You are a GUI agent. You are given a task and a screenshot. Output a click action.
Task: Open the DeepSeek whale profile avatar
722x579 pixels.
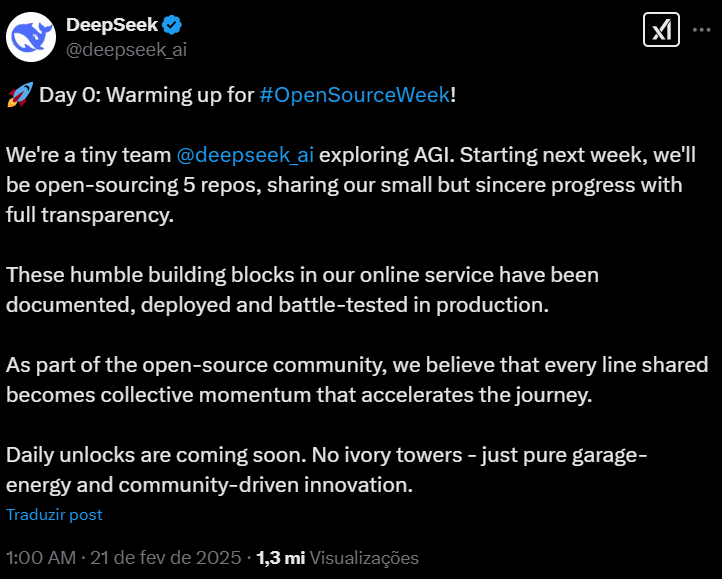tap(32, 37)
